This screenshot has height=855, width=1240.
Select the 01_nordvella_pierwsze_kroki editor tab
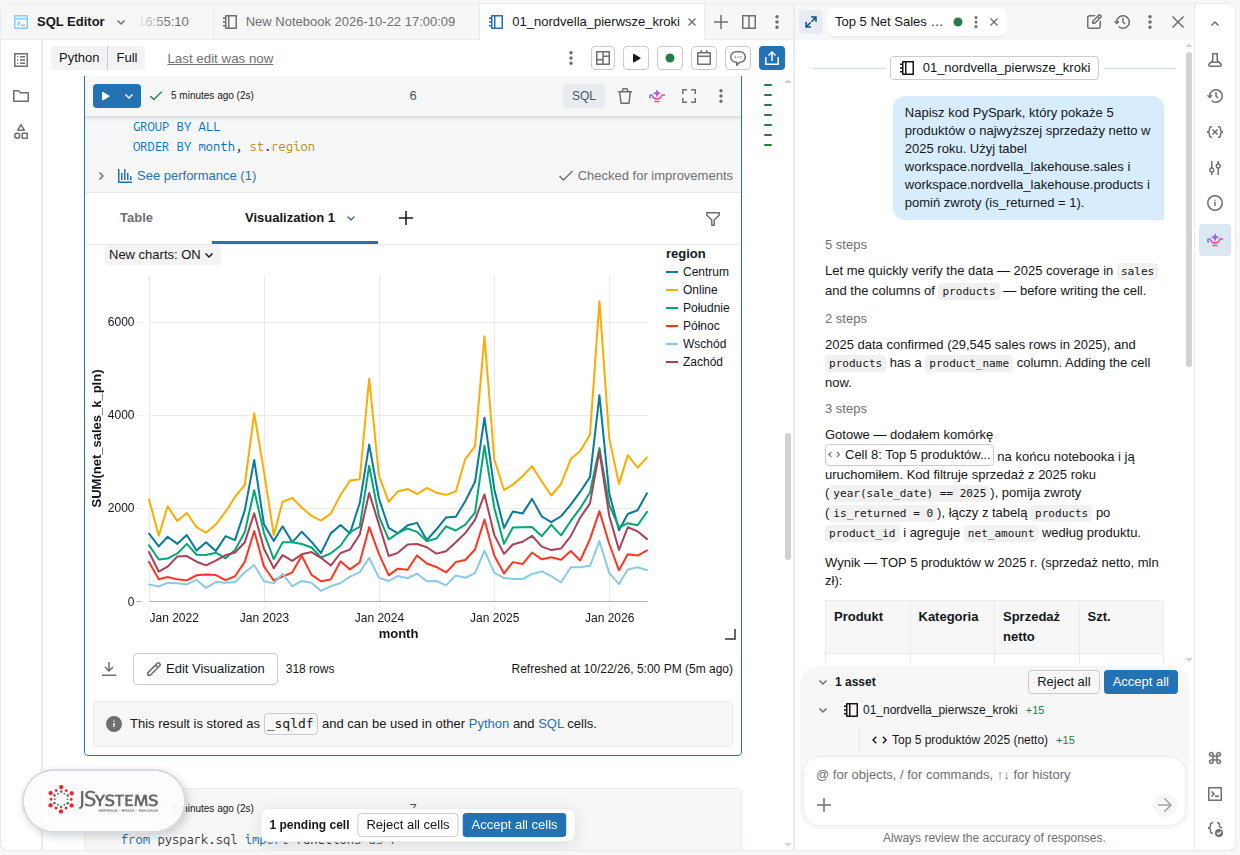(592, 21)
